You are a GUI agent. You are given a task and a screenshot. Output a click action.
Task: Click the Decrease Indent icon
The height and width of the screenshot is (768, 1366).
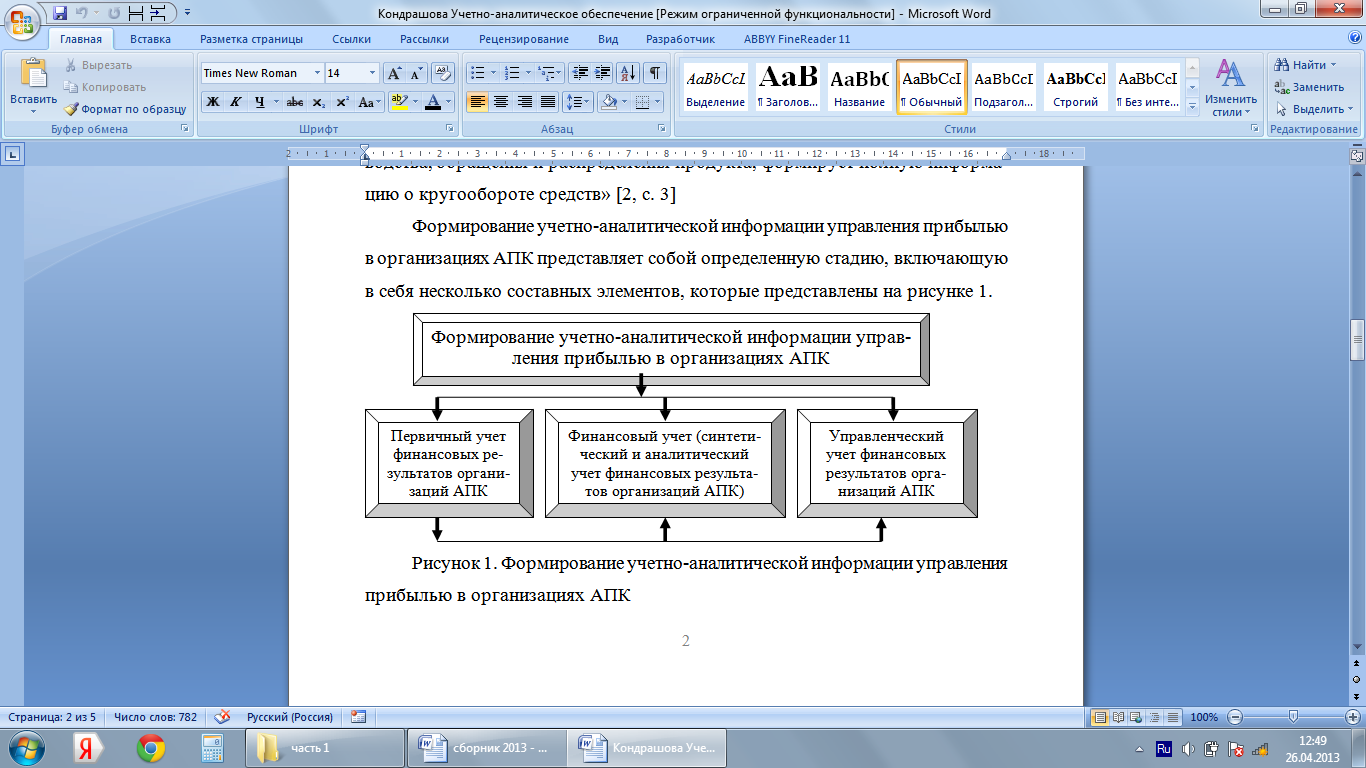click(580, 73)
